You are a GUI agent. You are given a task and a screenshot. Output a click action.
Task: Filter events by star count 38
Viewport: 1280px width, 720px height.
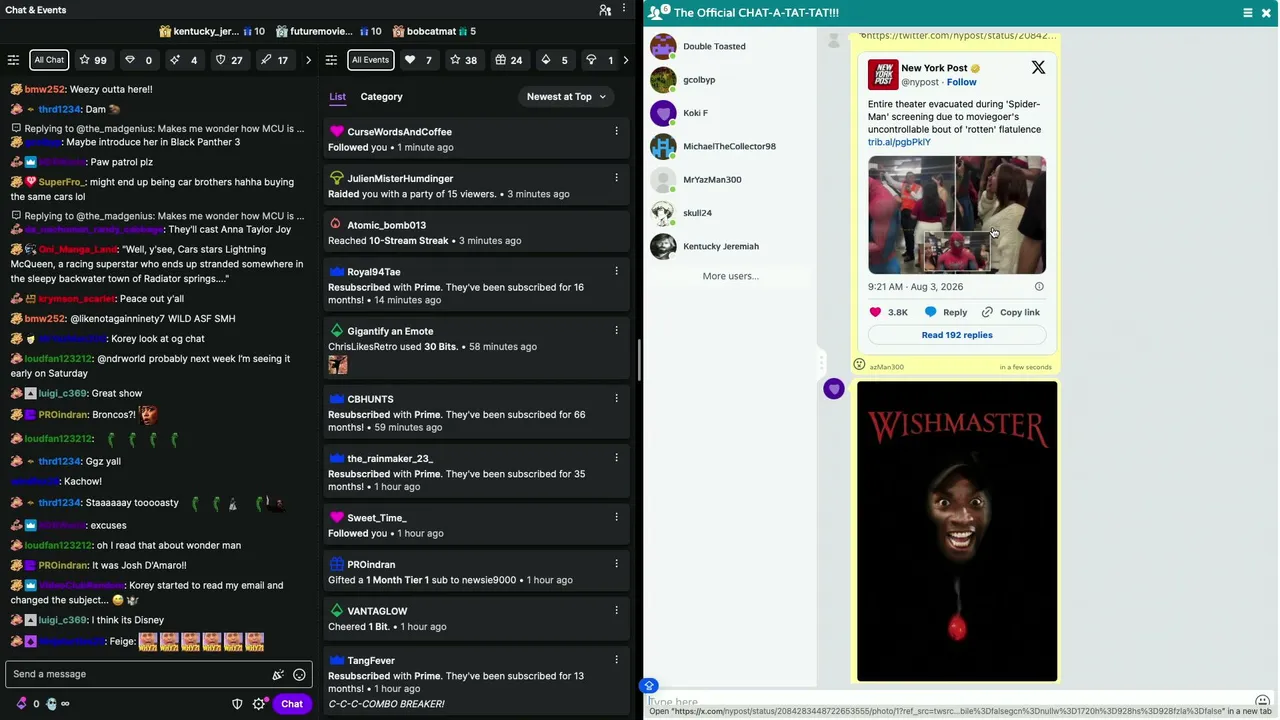point(463,60)
